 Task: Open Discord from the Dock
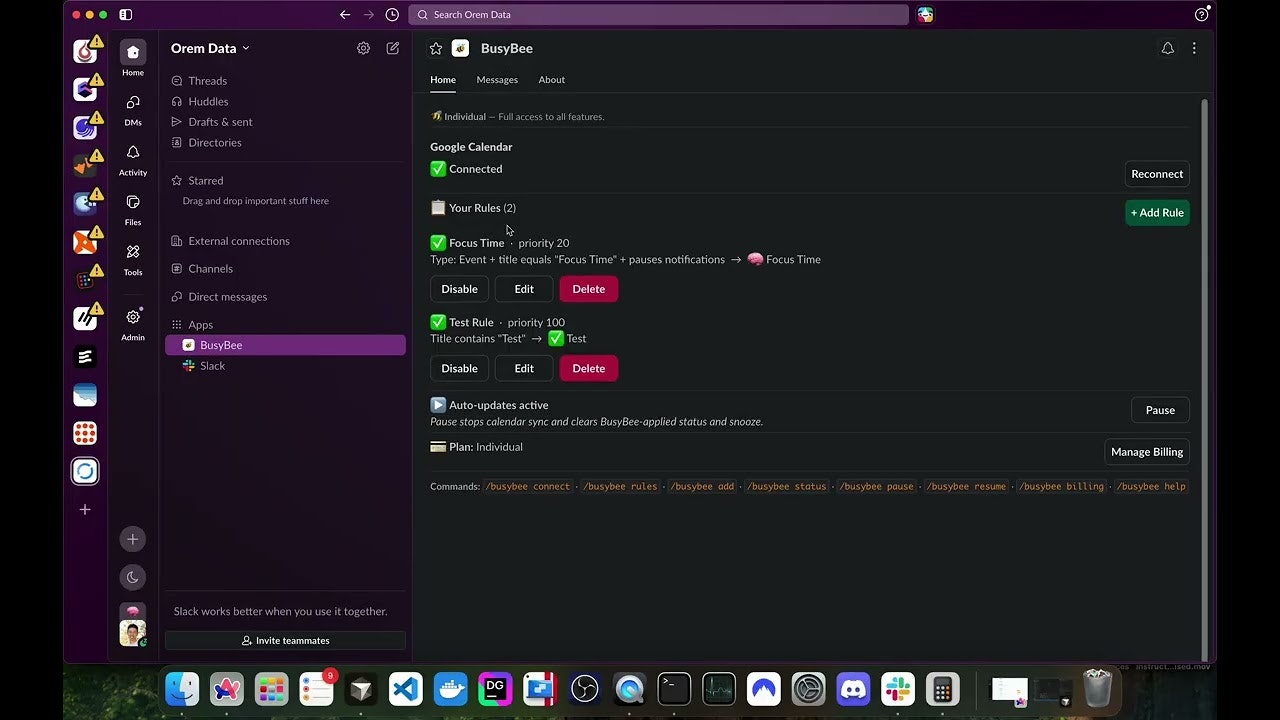[x=853, y=688]
